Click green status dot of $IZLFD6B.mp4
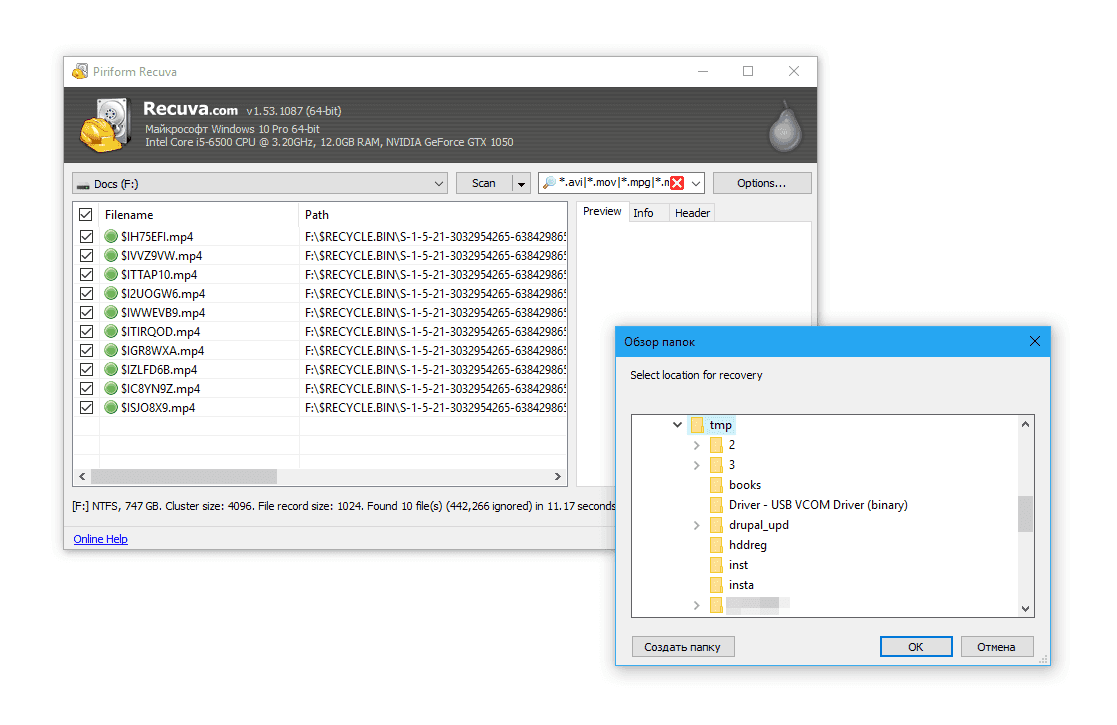The image size is (1117, 725). coord(110,370)
